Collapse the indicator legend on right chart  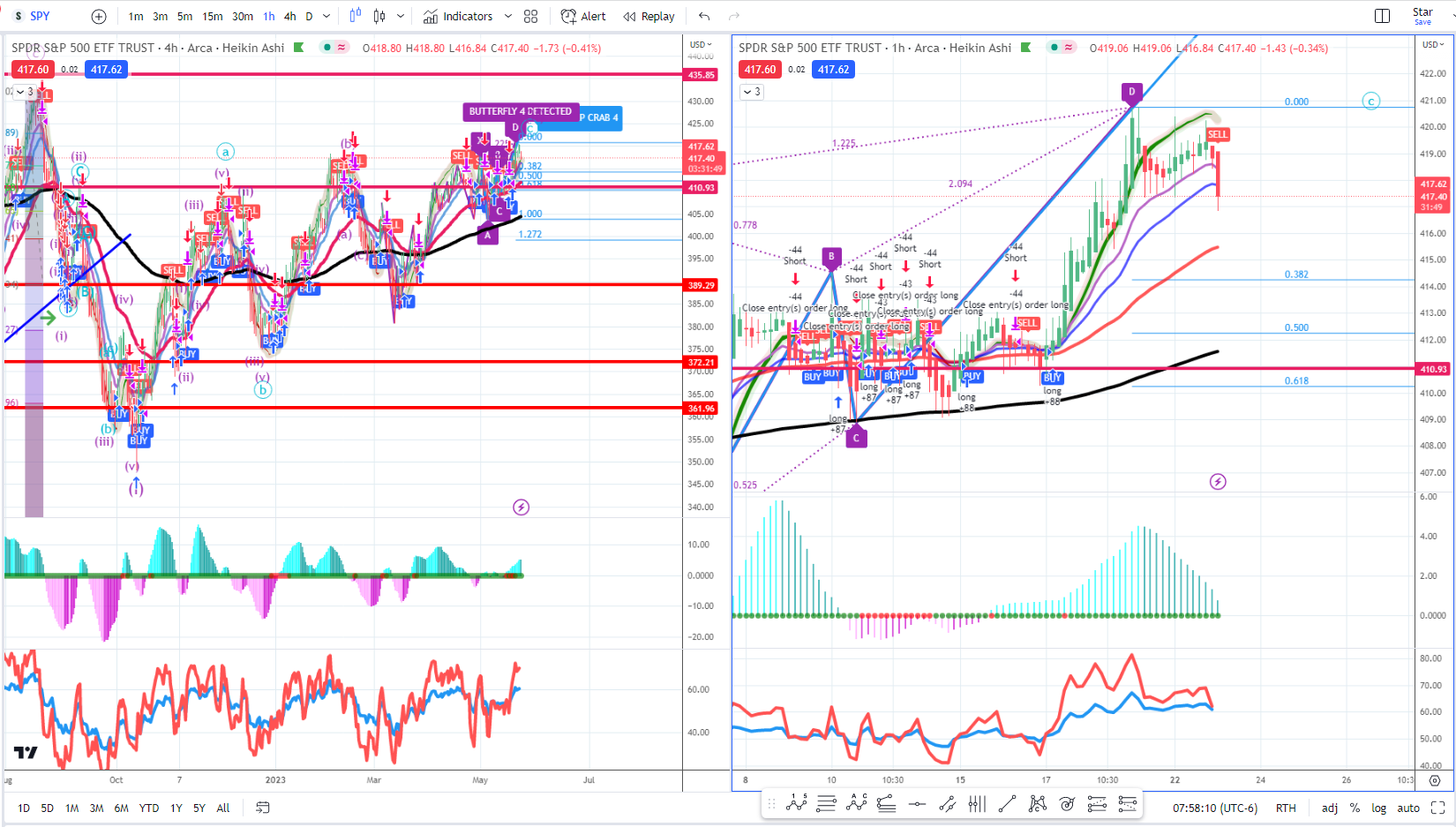(x=751, y=92)
